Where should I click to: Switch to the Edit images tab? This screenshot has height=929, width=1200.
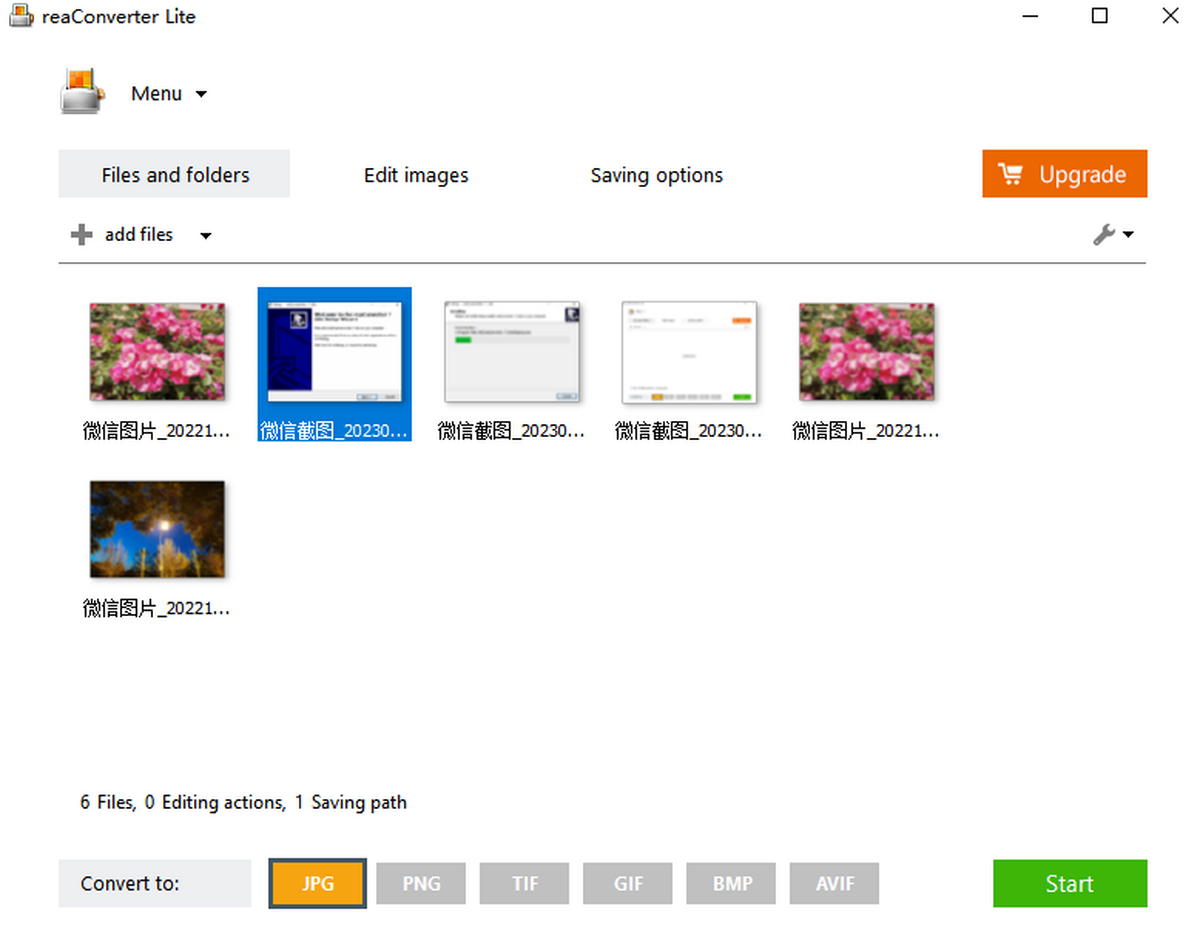(x=416, y=175)
